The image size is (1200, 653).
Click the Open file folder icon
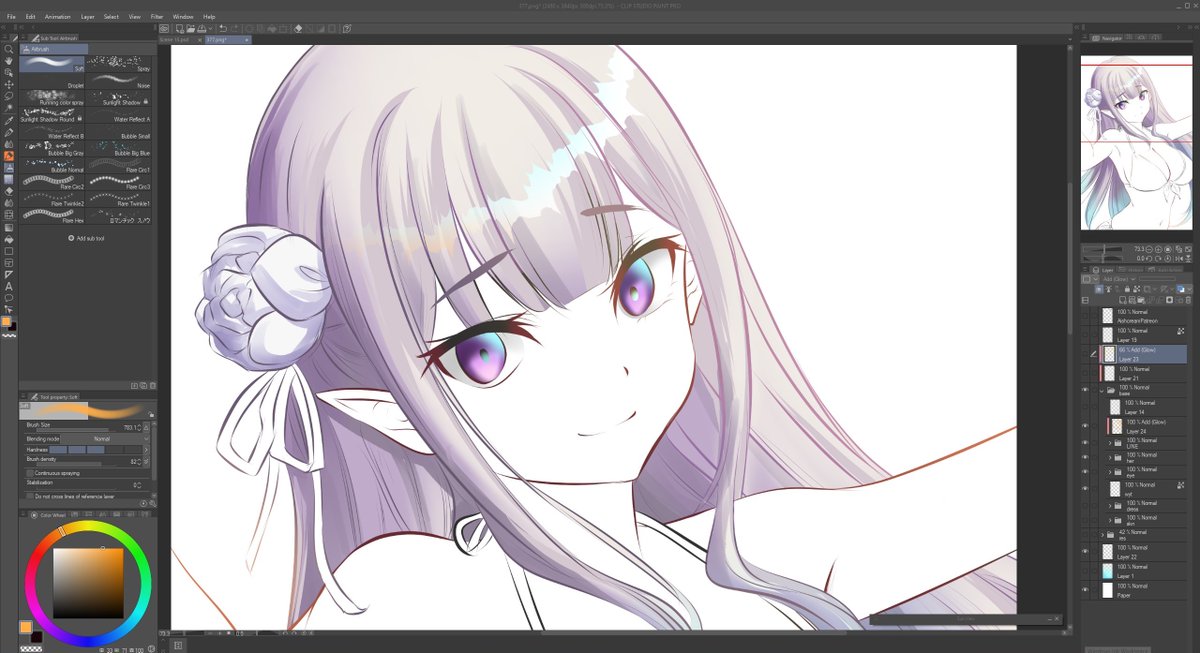tap(193, 29)
